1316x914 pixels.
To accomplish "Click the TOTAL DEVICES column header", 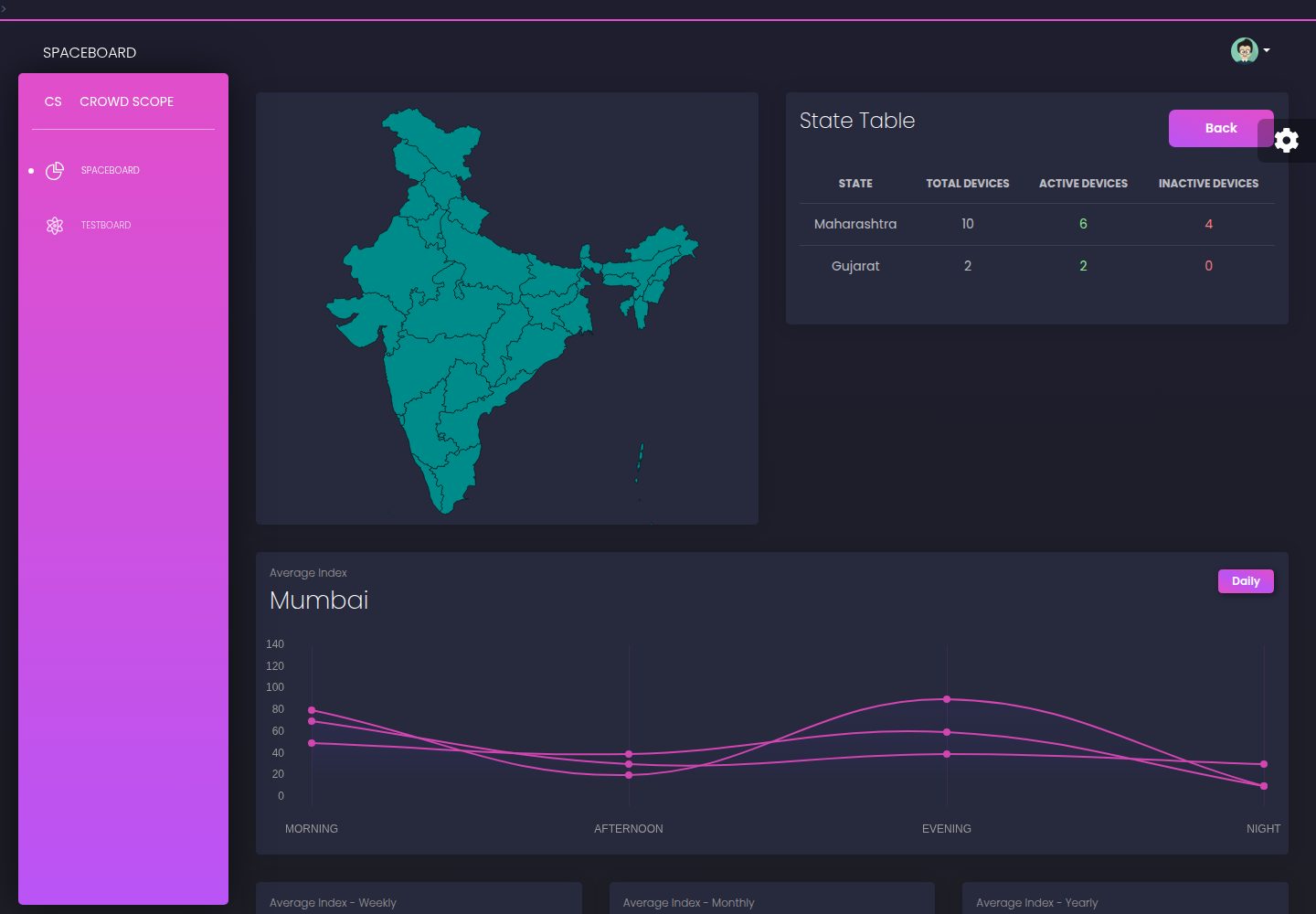I will pyautogui.click(x=968, y=184).
